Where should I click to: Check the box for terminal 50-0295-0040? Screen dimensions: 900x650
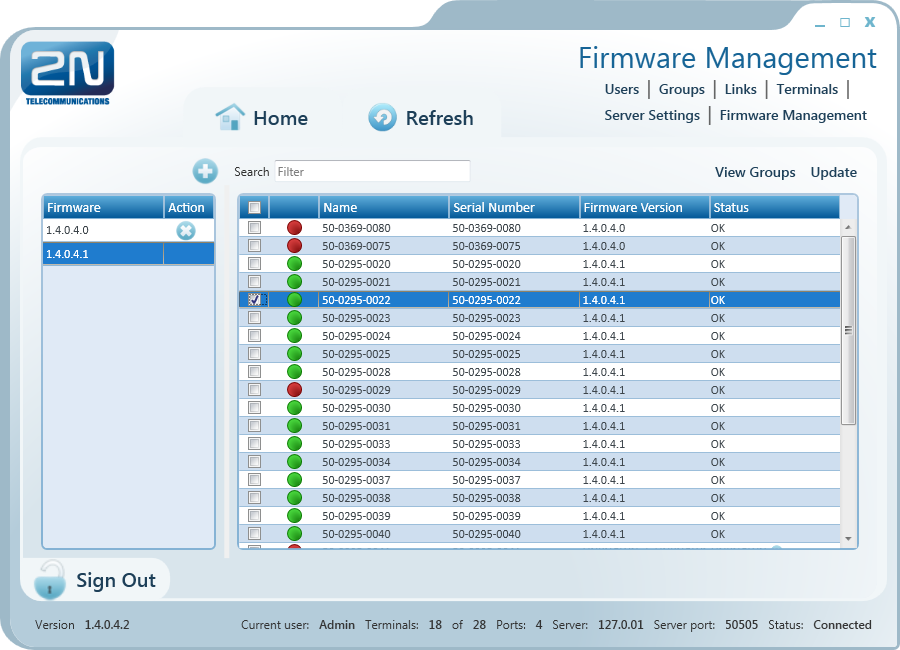pos(254,533)
